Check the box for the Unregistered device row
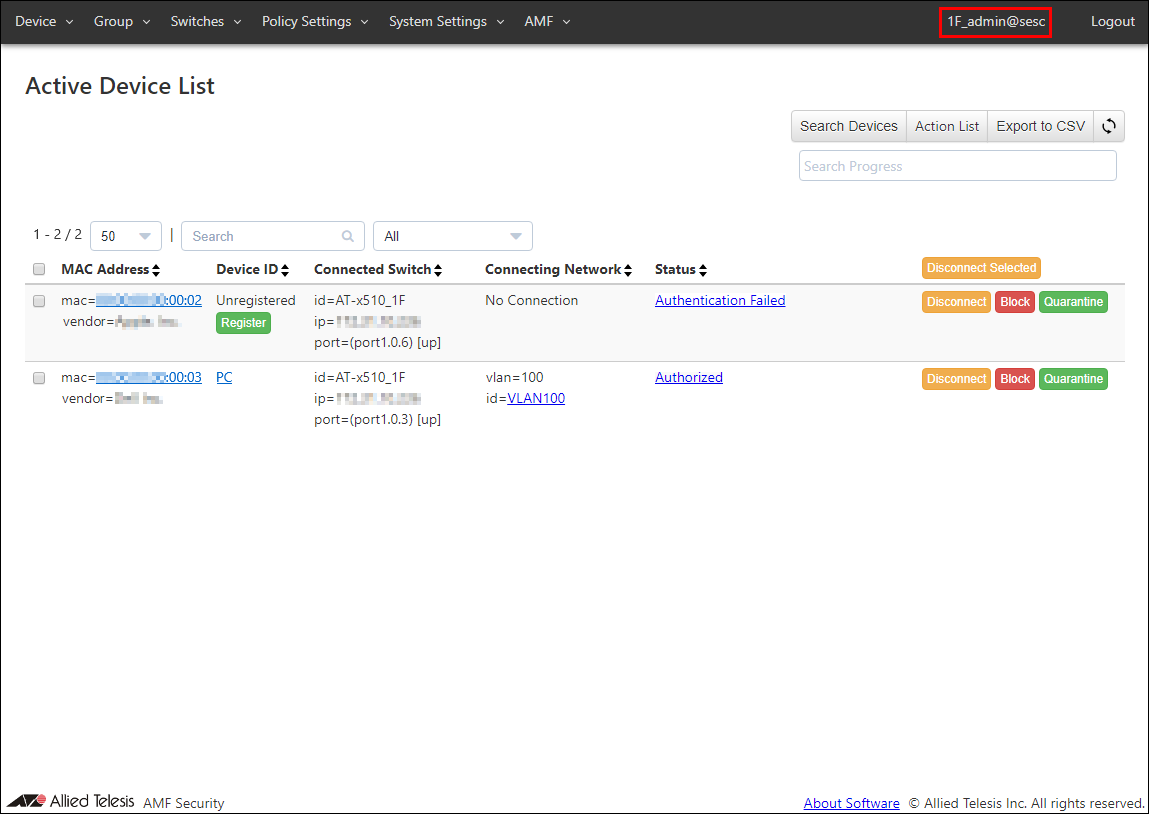 39,301
